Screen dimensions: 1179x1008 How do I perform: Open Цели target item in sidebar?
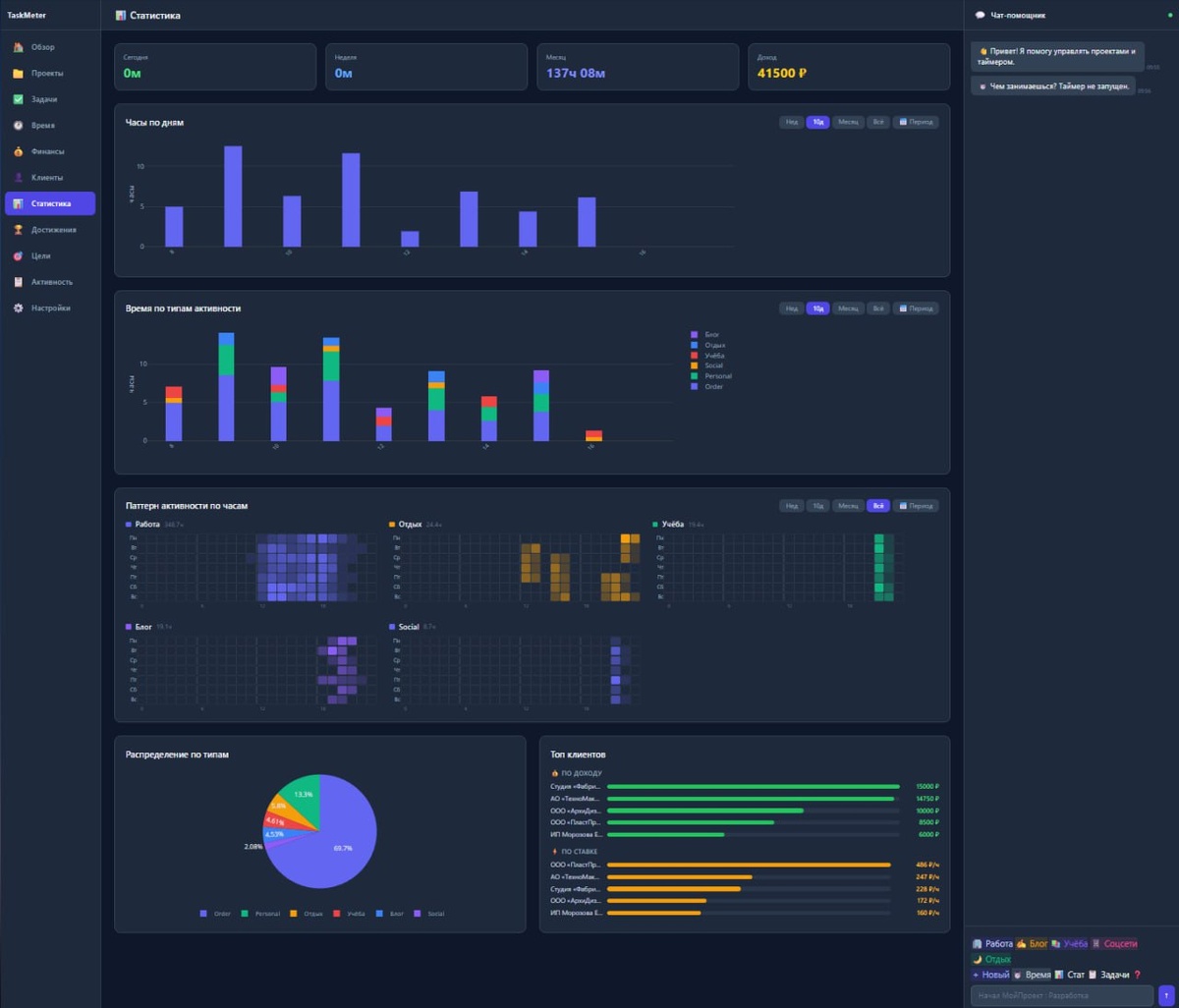50,255
